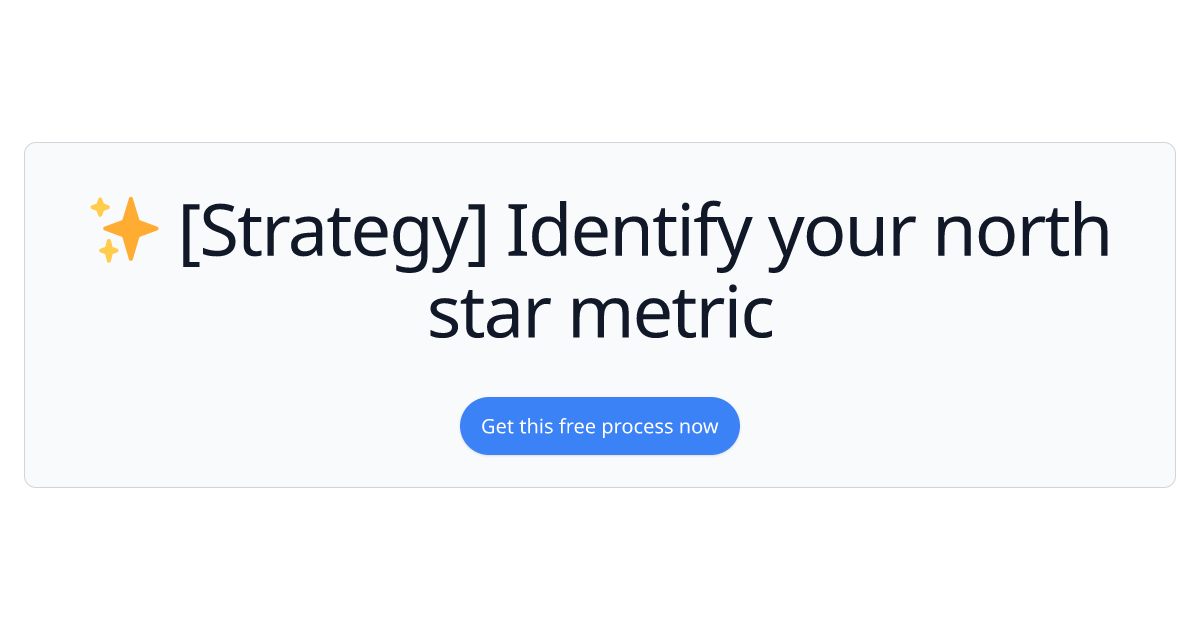Click the empty space below the blue button
Screen dimensions: 1200x630
(x=600, y=470)
